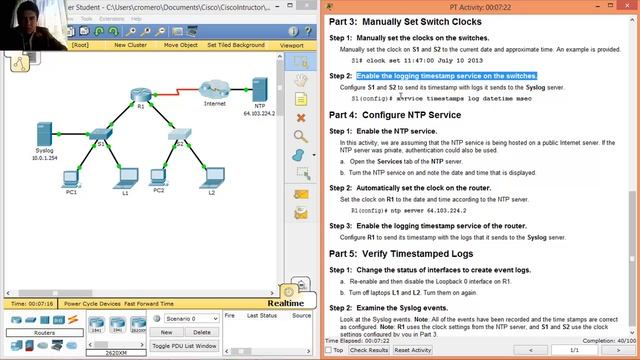Click the Add Simple PDU envelope icon
Image resolution: width=640 pixels, height=360 pixels.
point(301,194)
